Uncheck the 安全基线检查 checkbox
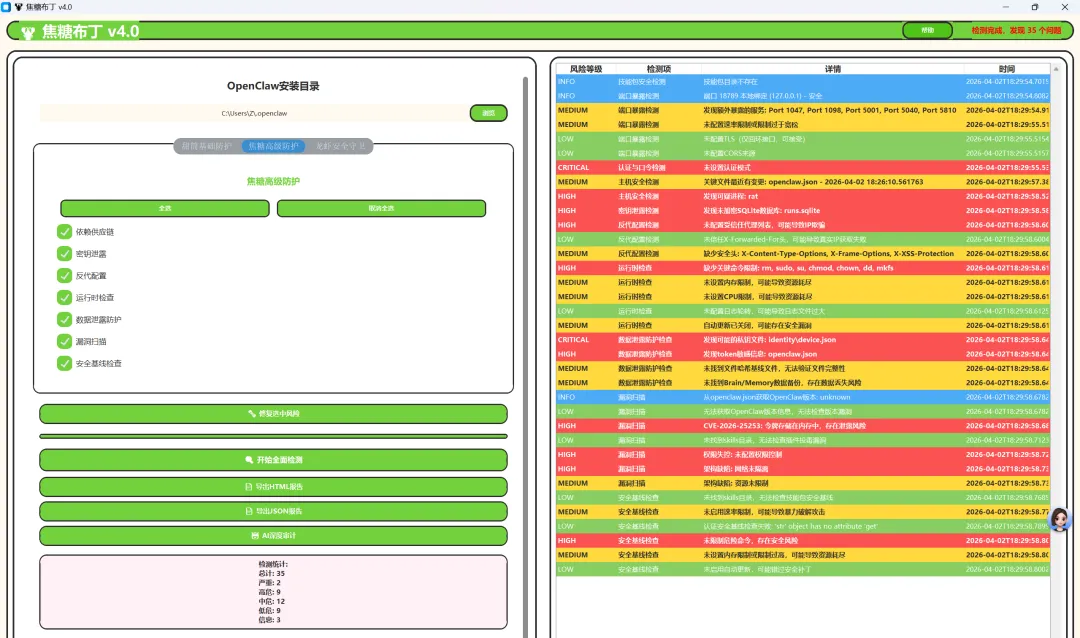Viewport: 1080px width, 638px height. [64, 363]
